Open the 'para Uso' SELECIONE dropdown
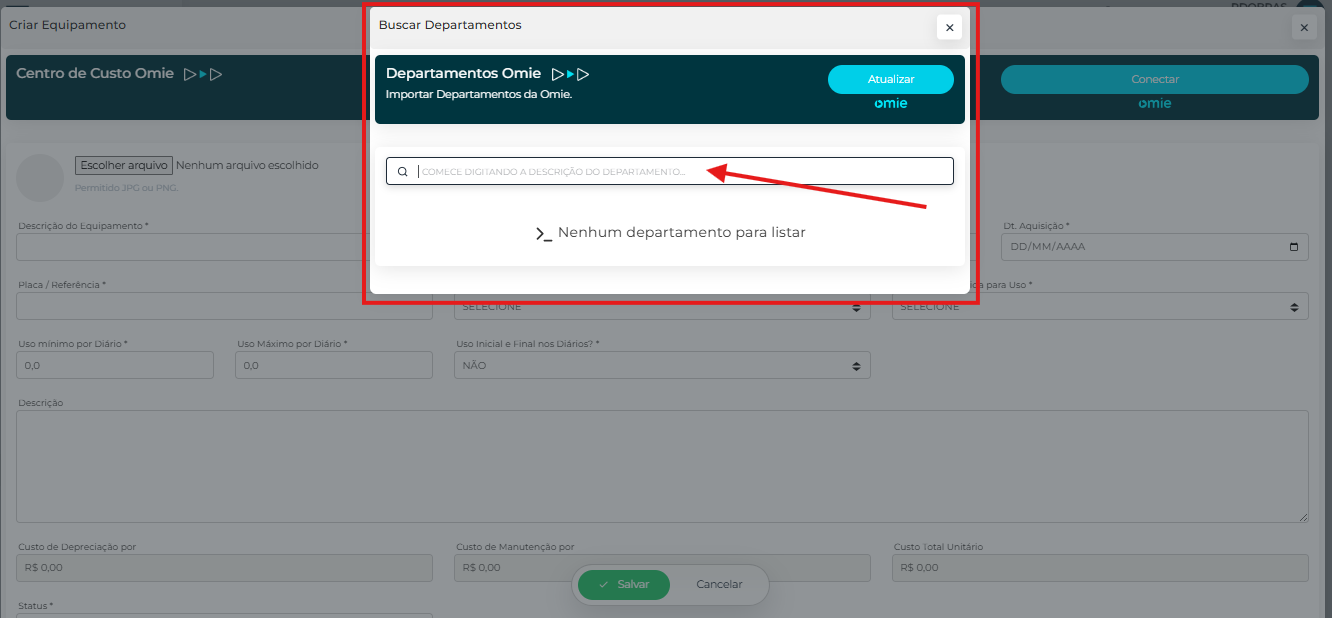1332x618 pixels. coord(1100,307)
